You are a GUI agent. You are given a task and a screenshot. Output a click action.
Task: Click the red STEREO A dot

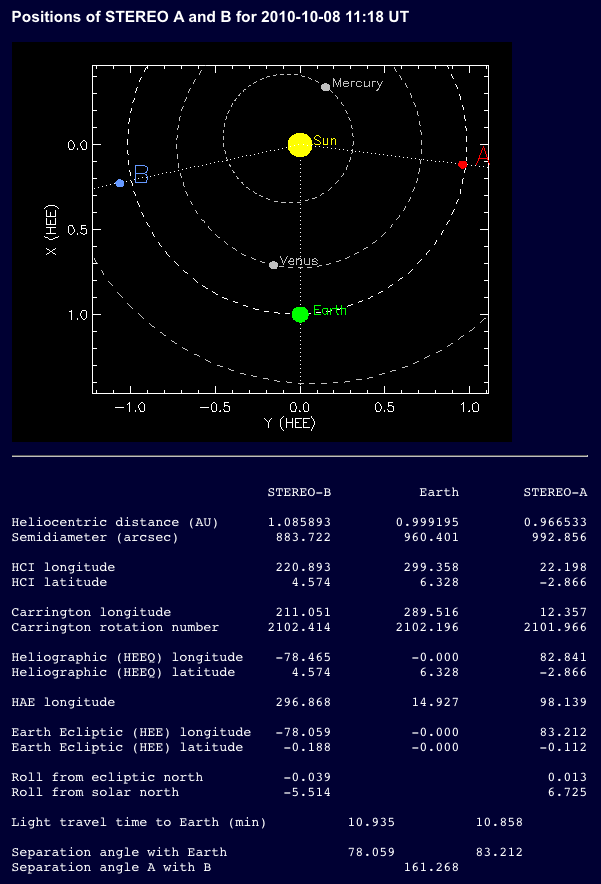tap(462, 165)
